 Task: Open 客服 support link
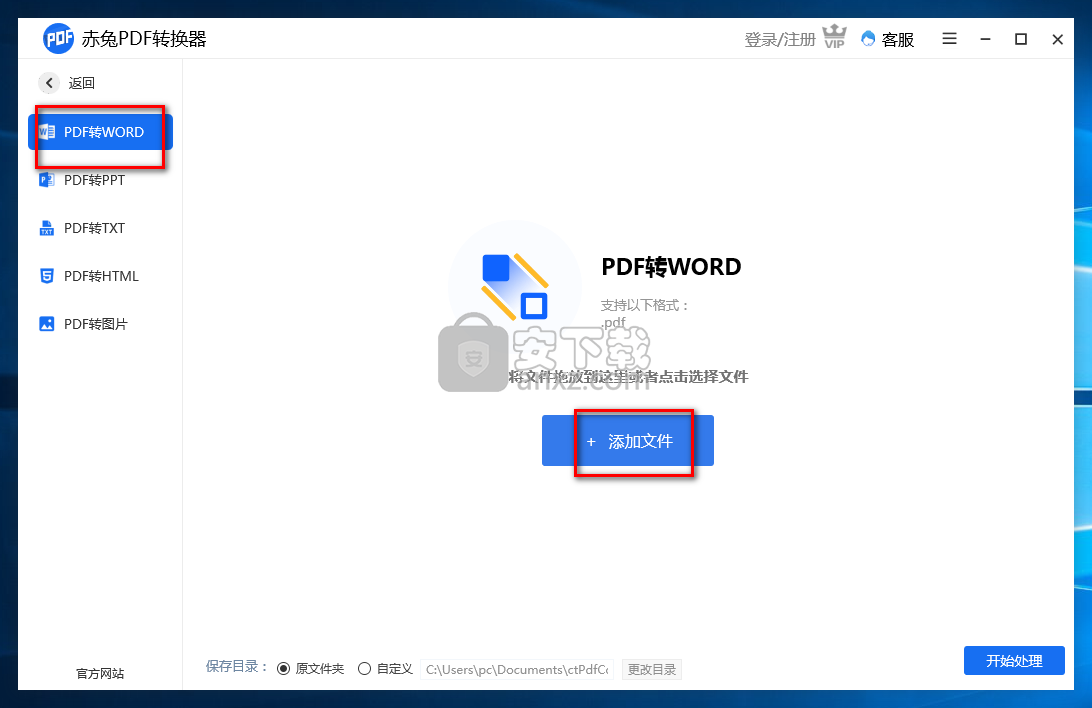(898, 40)
